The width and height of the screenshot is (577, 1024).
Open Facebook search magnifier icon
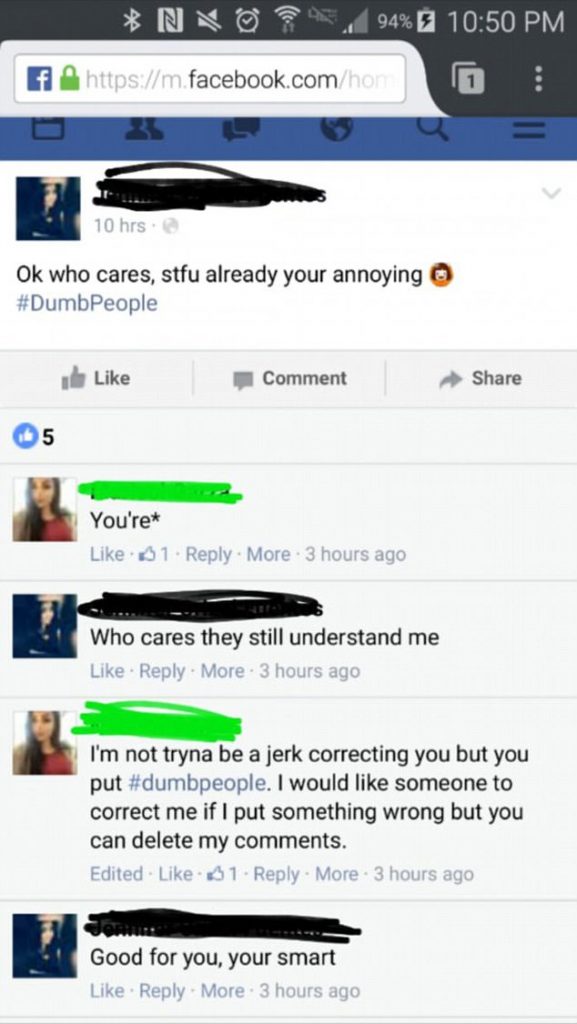point(433,128)
